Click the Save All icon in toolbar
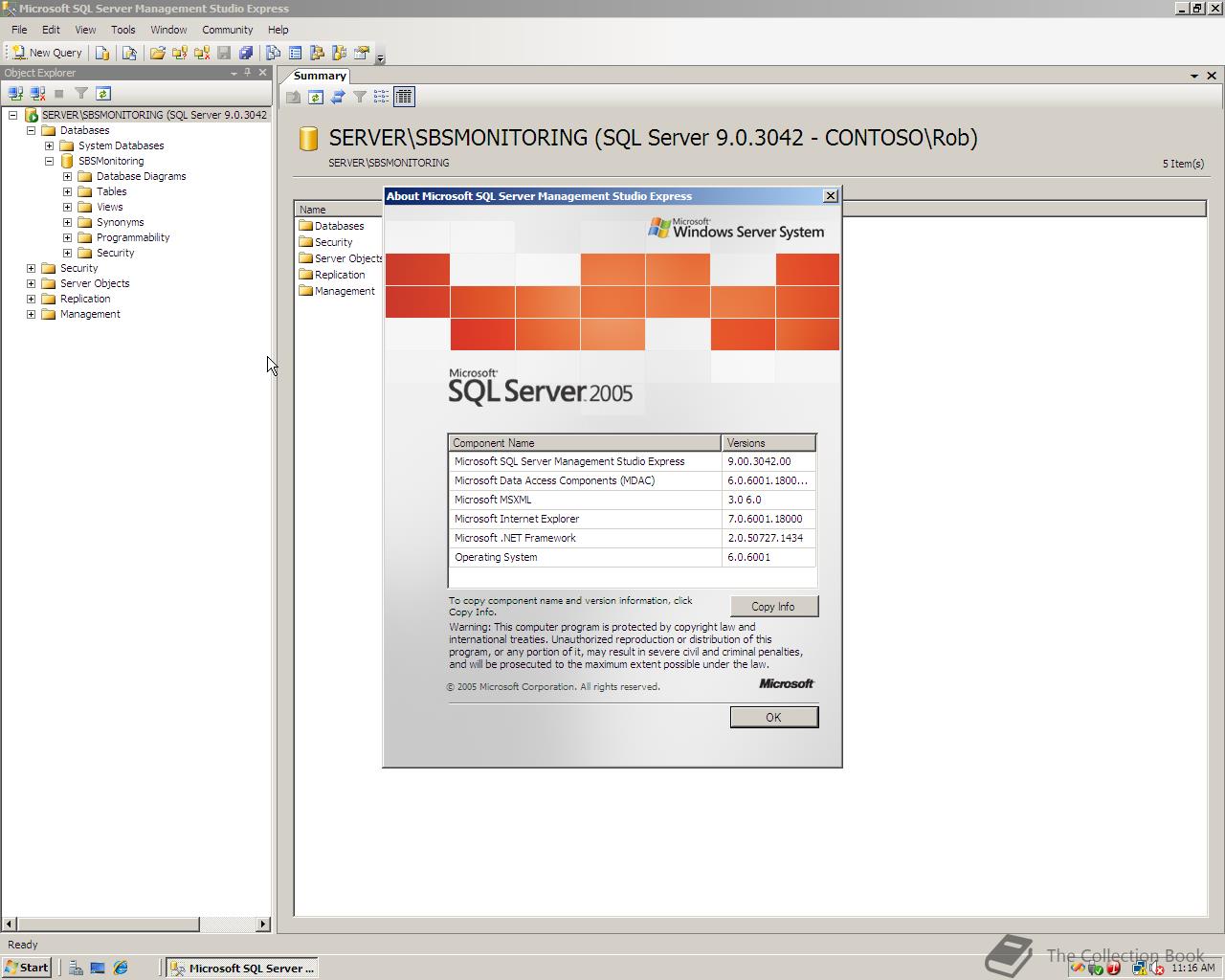 pyautogui.click(x=246, y=53)
